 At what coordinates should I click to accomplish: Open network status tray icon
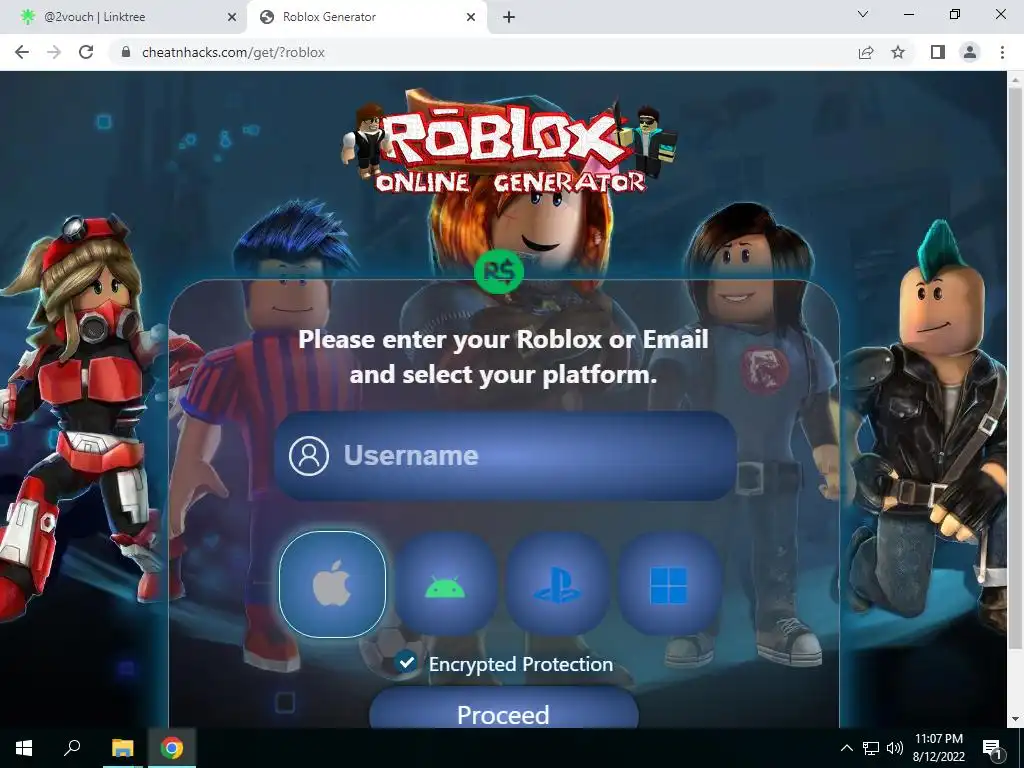click(871, 748)
